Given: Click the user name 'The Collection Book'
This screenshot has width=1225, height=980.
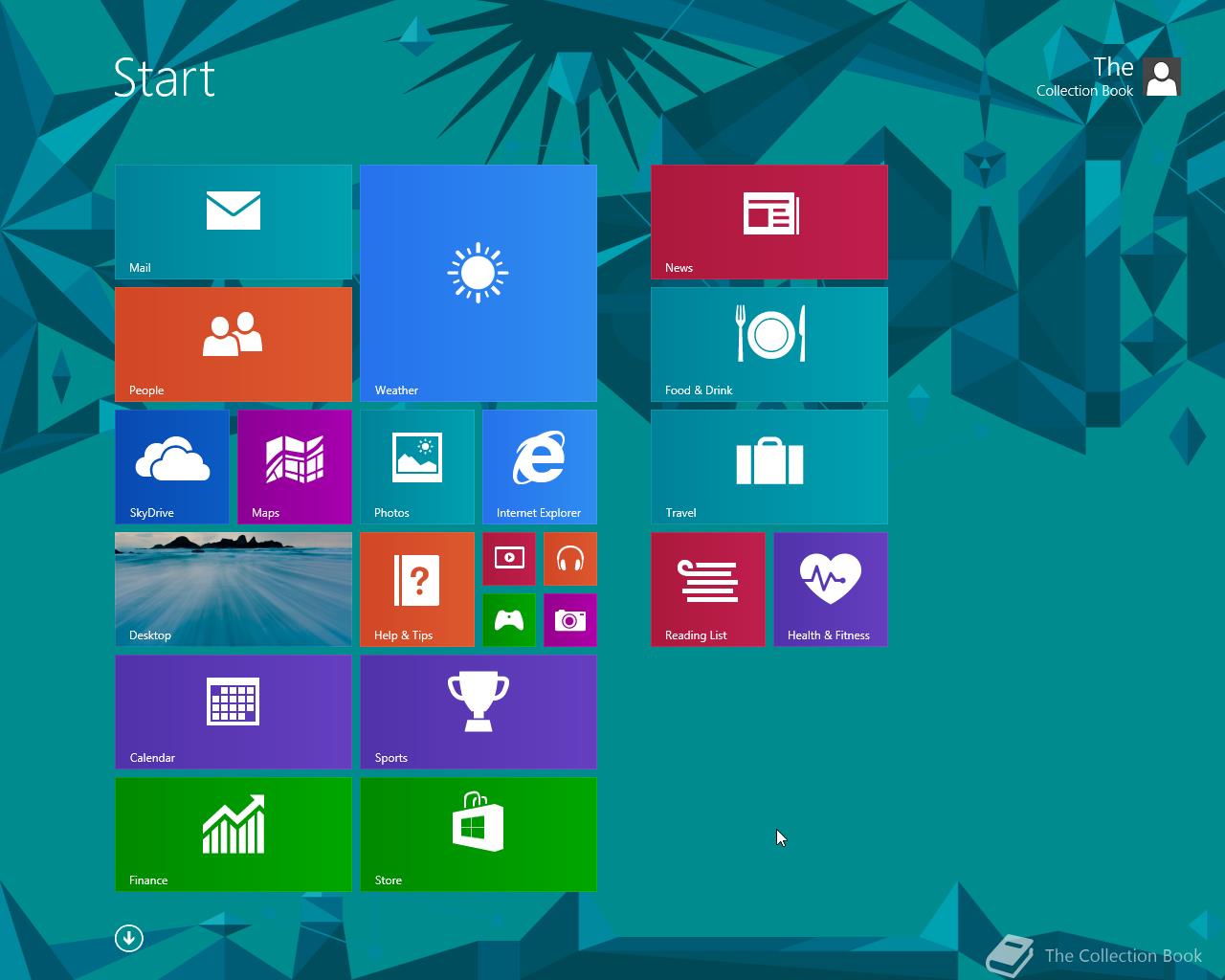Looking at the screenshot, I should (x=1084, y=77).
